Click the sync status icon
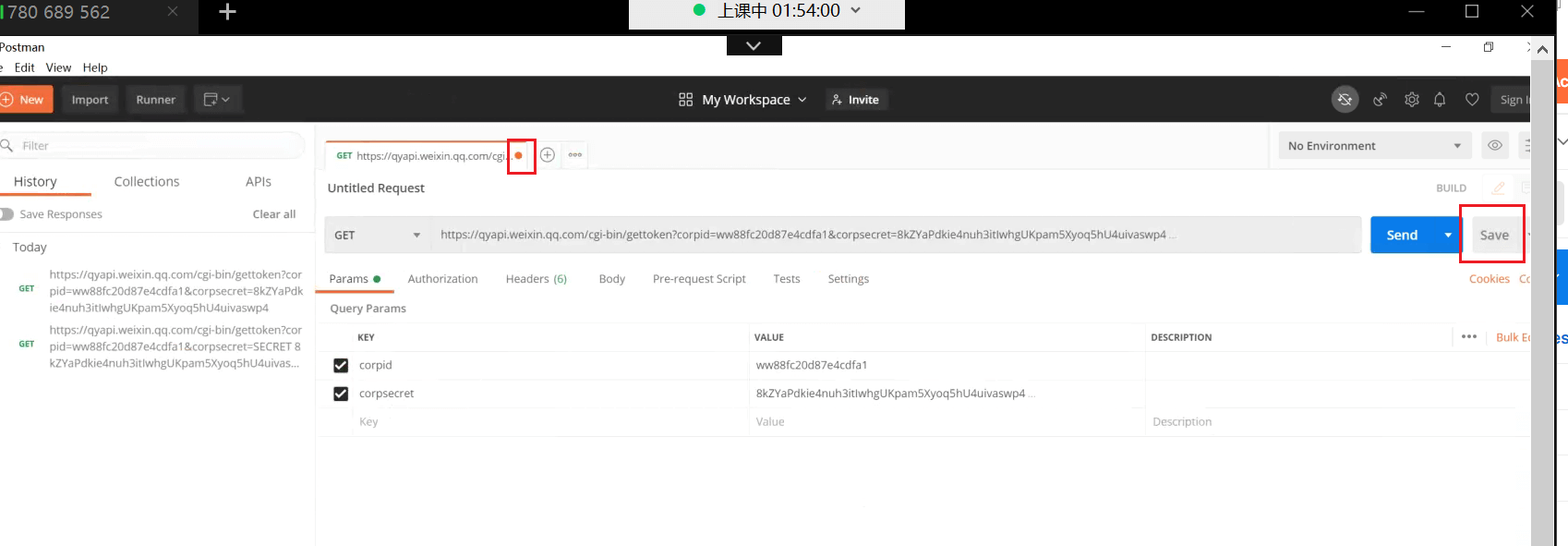This screenshot has height=546, width=1568. click(x=1345, y=100)
